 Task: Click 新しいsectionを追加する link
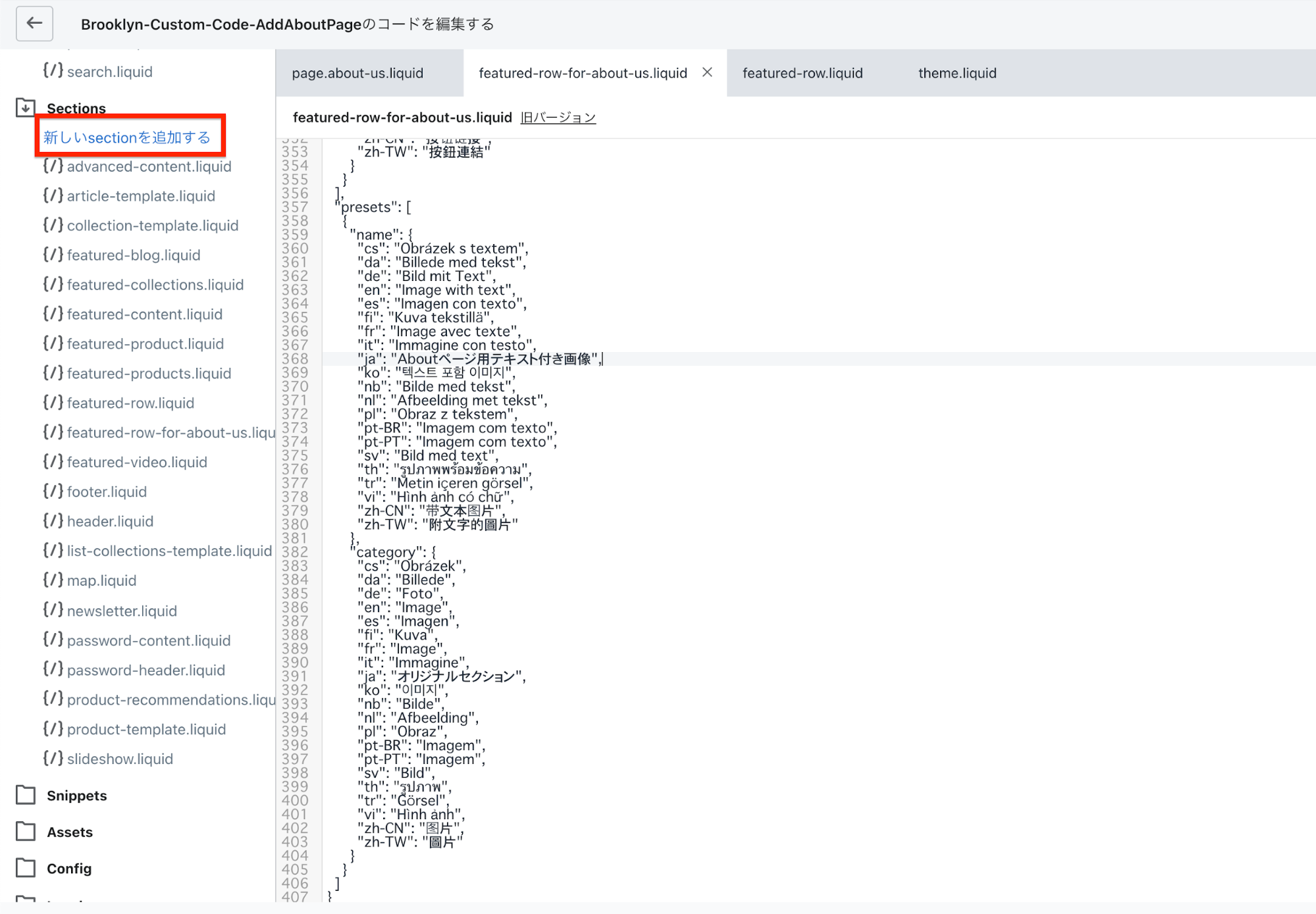[x=127, y=138]
